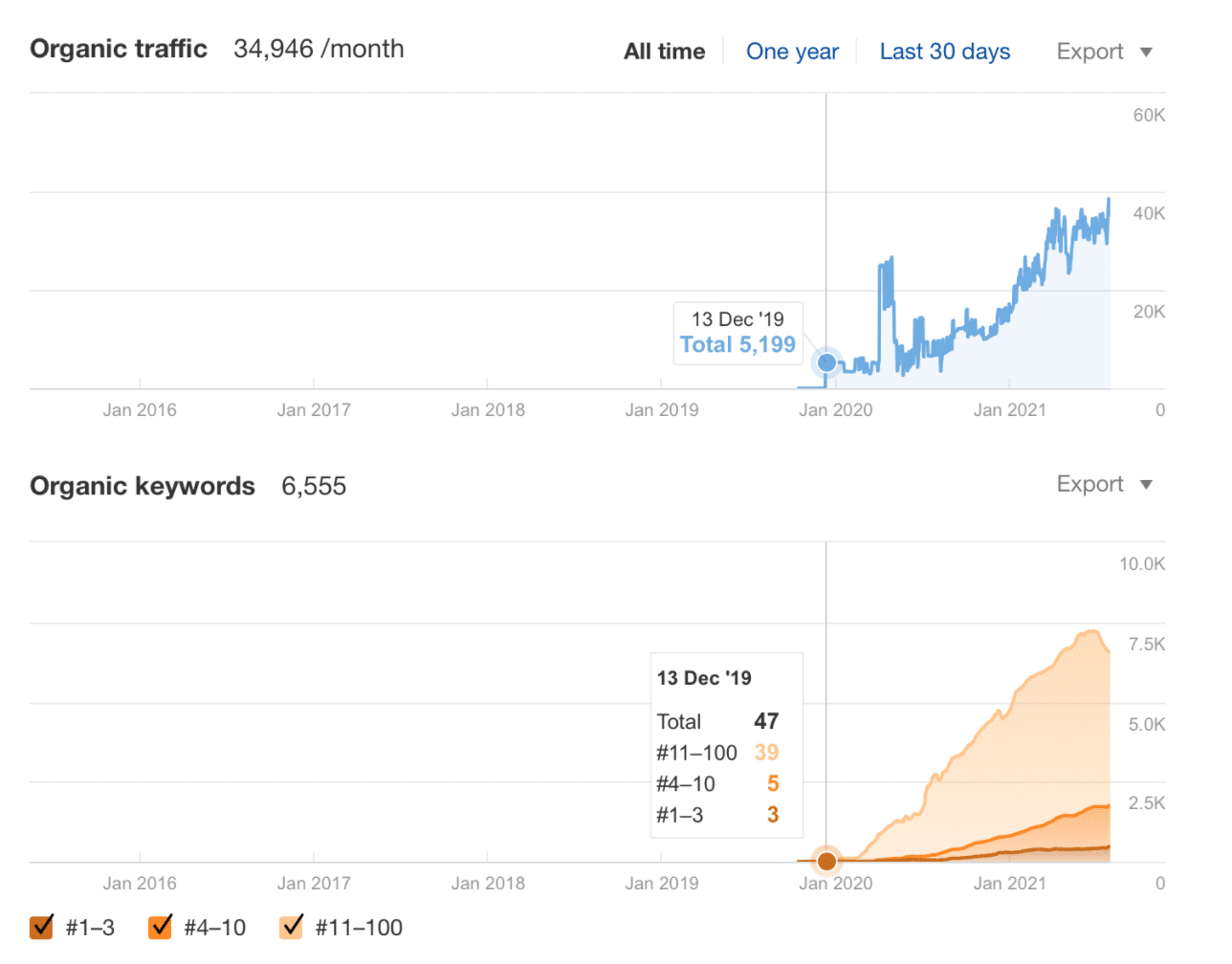Click the 34,946 /month traffic value
1232x964 pixels.
point(319,49)
